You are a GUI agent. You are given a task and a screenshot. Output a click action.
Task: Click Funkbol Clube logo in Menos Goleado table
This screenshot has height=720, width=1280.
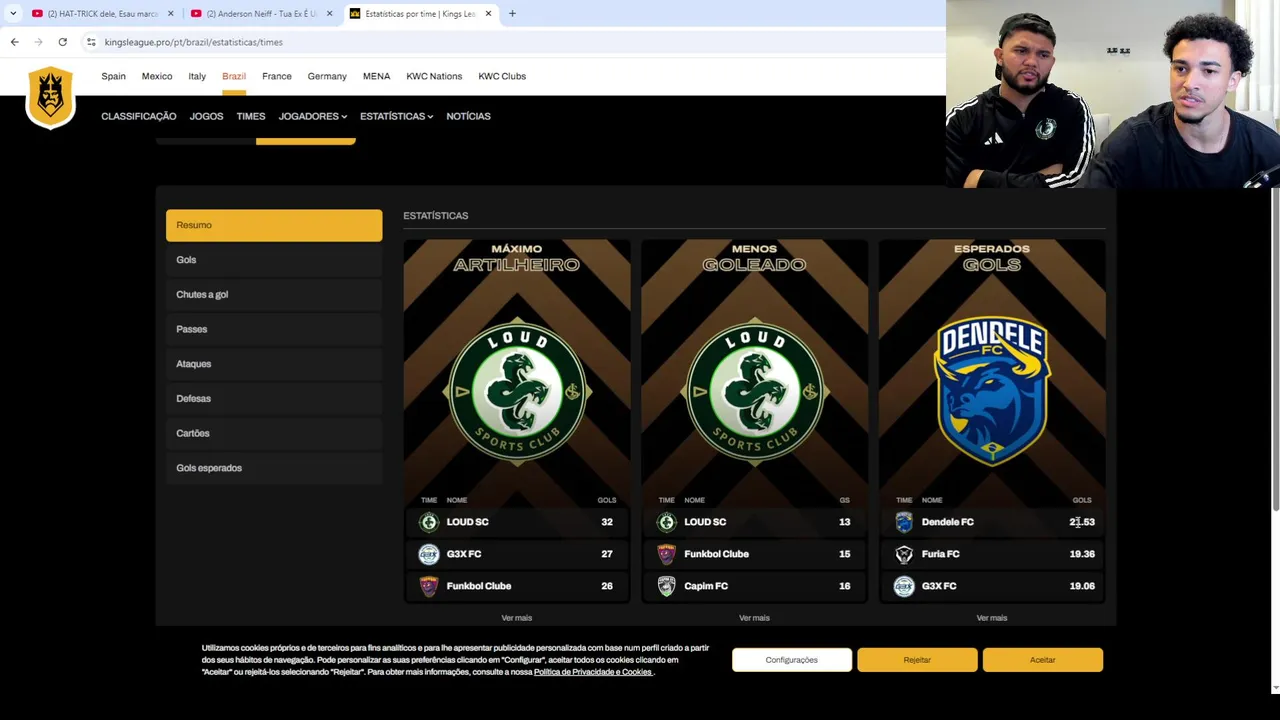pyautogui.click(x=667, y=554)
